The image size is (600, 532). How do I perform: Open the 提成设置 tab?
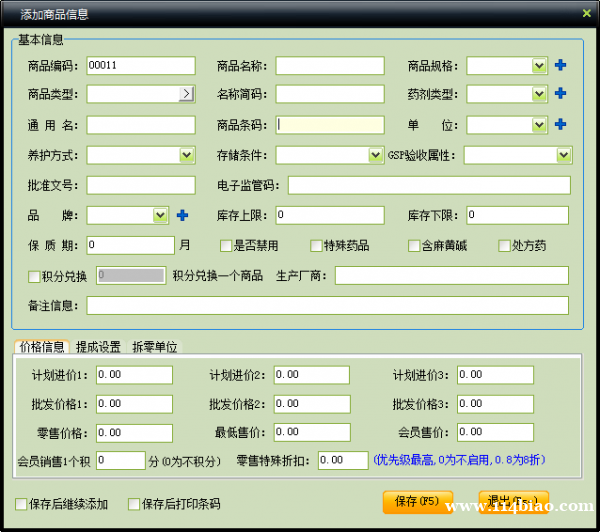[98, 347]
